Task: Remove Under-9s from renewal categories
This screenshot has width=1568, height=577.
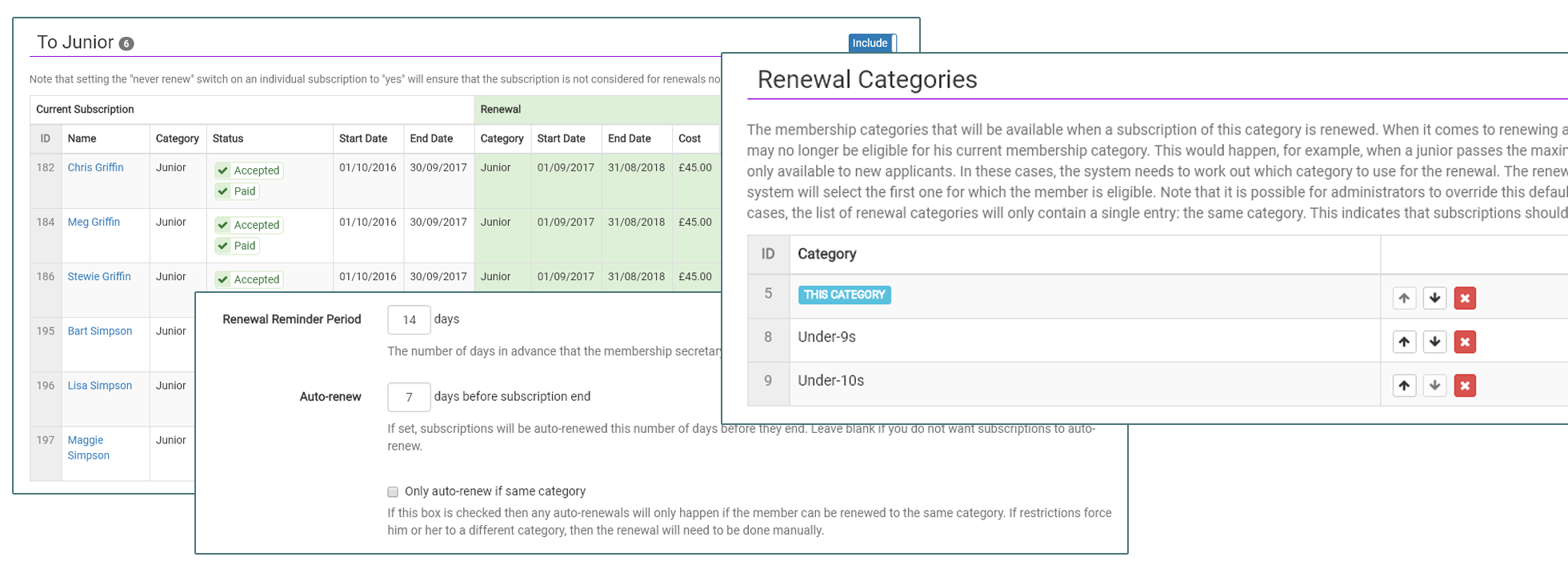Action: tap(1465, 342)
